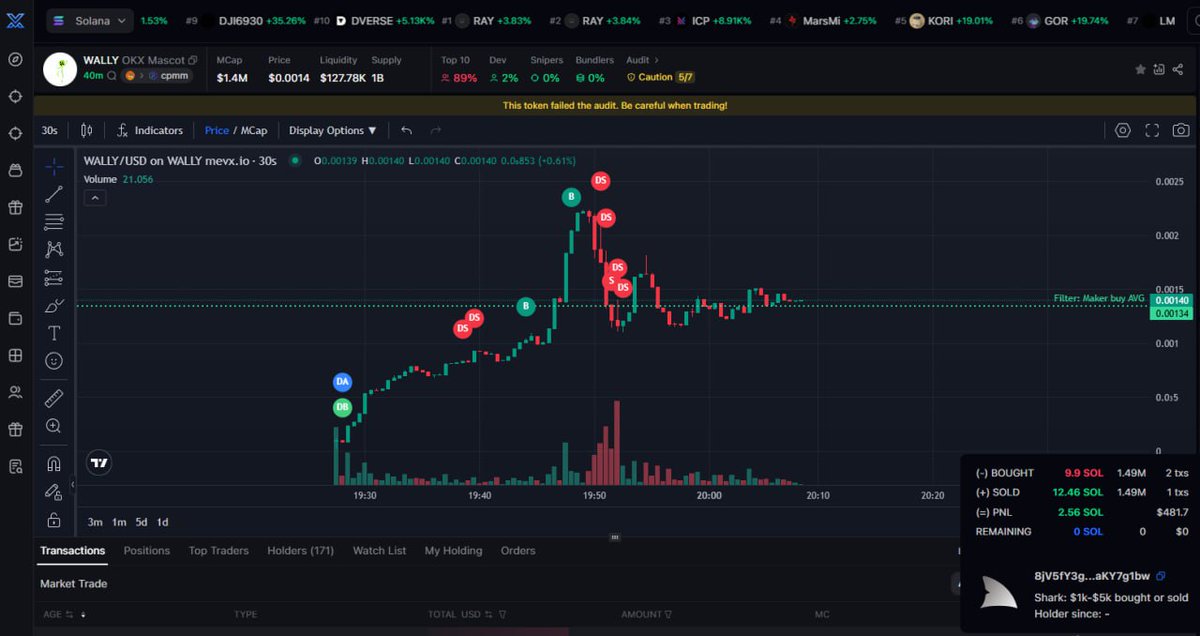The image size is (1200, 636).
Task: Toggle stay-in-drawing-mode pencil lock
Action: coord(54,492)
